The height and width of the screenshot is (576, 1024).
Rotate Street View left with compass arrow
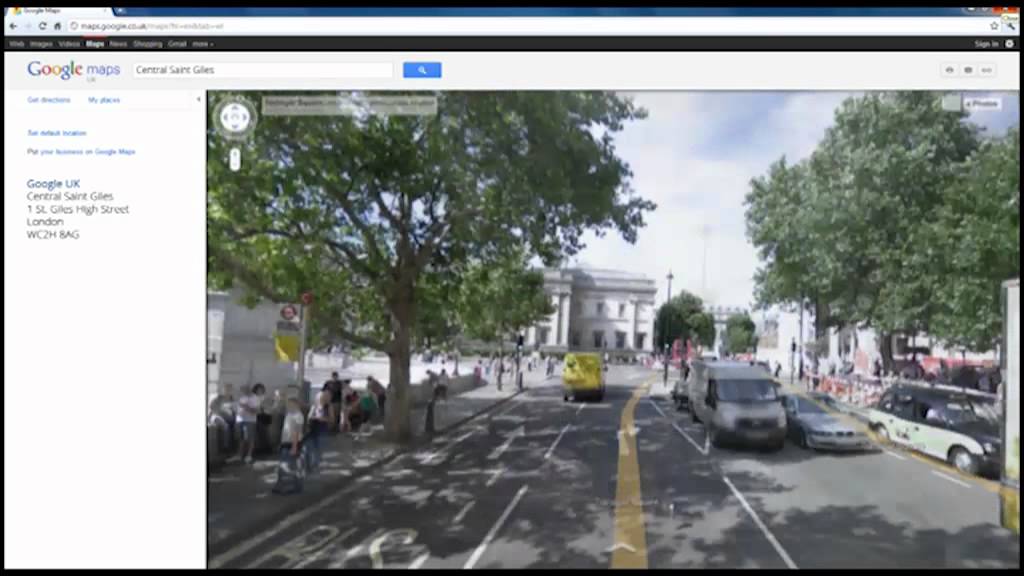tap(225, 118)
